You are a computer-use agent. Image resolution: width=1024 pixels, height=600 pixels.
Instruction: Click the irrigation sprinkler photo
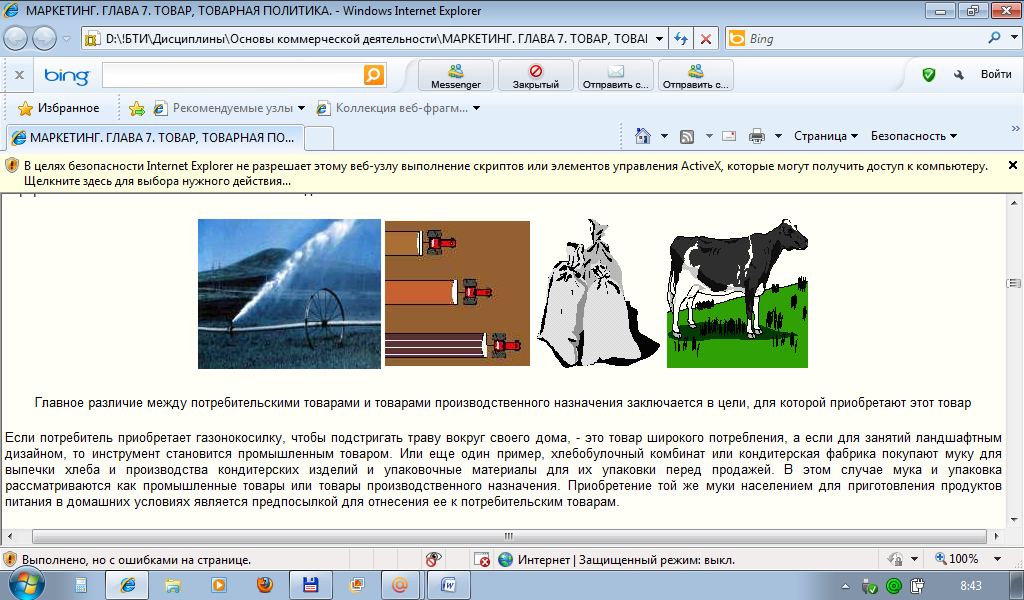289,294
